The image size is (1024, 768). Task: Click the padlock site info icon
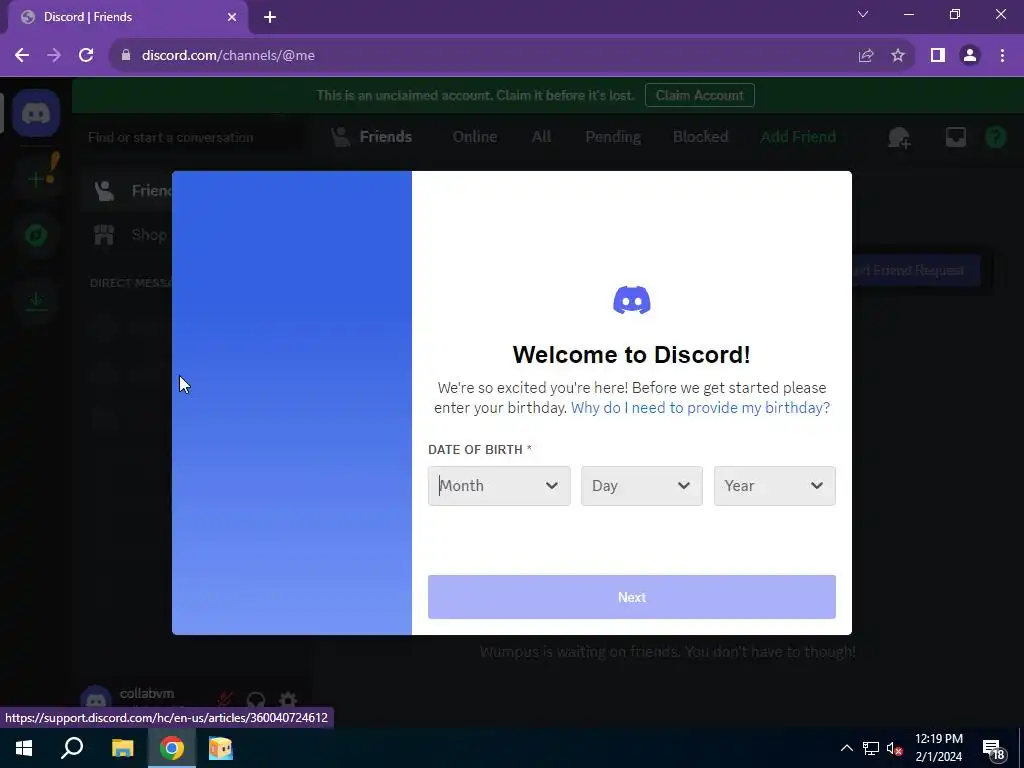click(x=126, y=56)
